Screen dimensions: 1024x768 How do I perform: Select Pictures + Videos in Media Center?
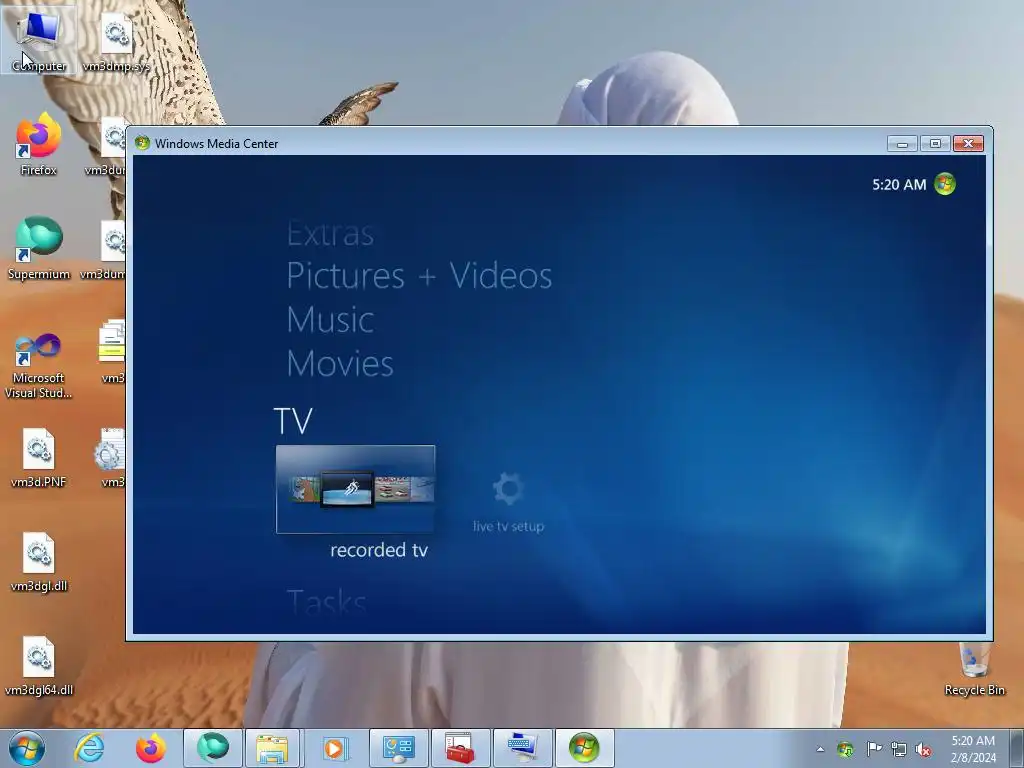click(419, 276)
